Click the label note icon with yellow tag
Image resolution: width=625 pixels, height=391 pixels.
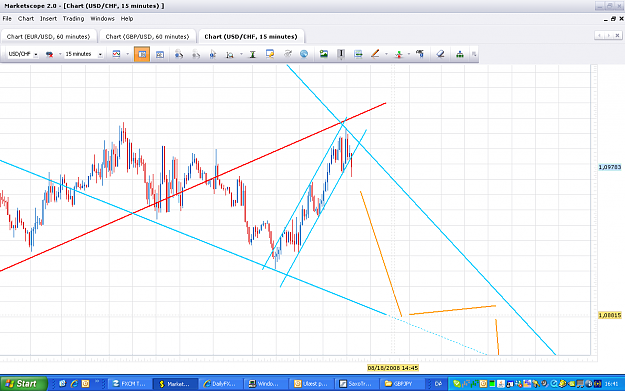coord(270,54)
